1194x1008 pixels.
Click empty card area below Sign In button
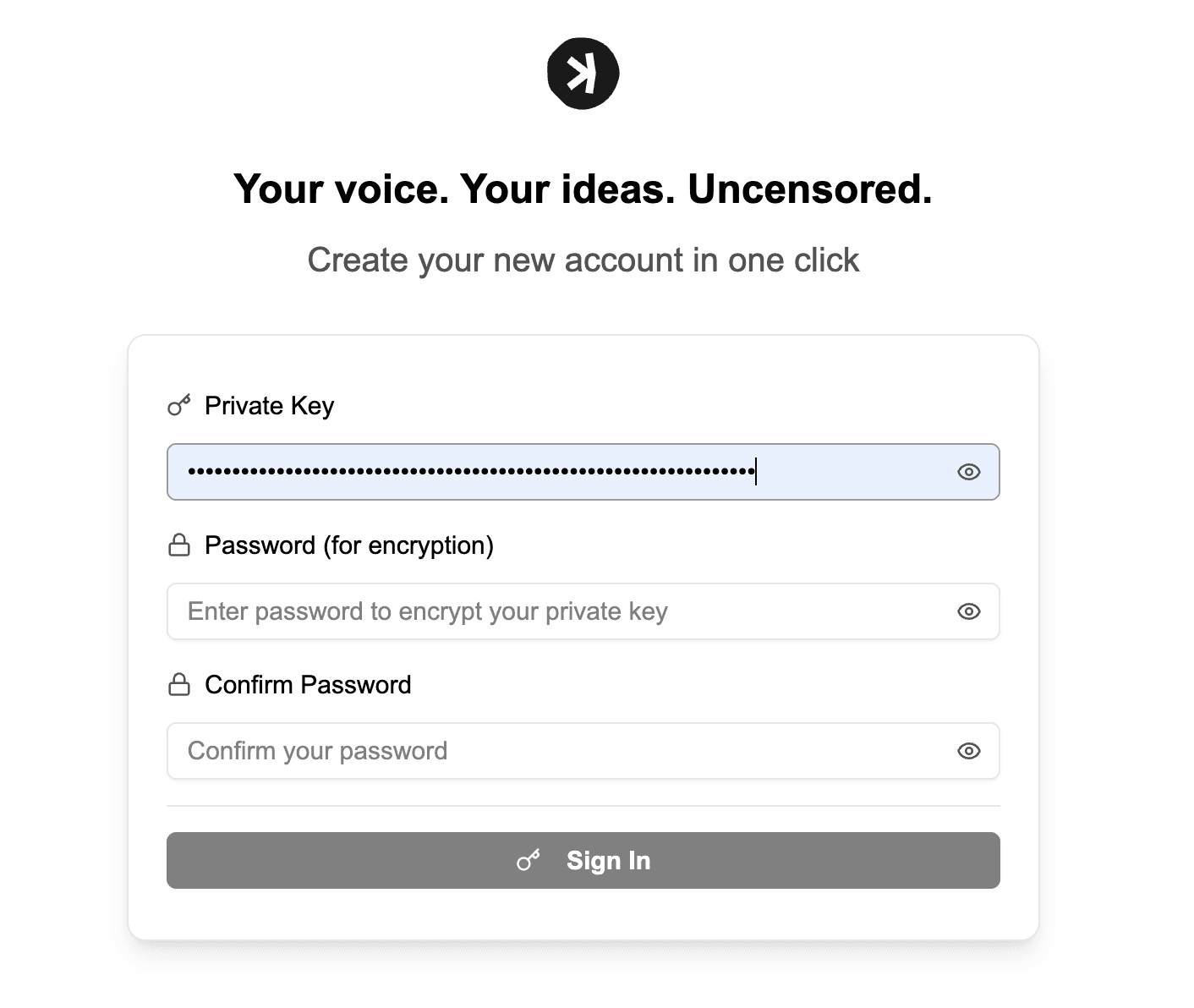pos(583,915)
